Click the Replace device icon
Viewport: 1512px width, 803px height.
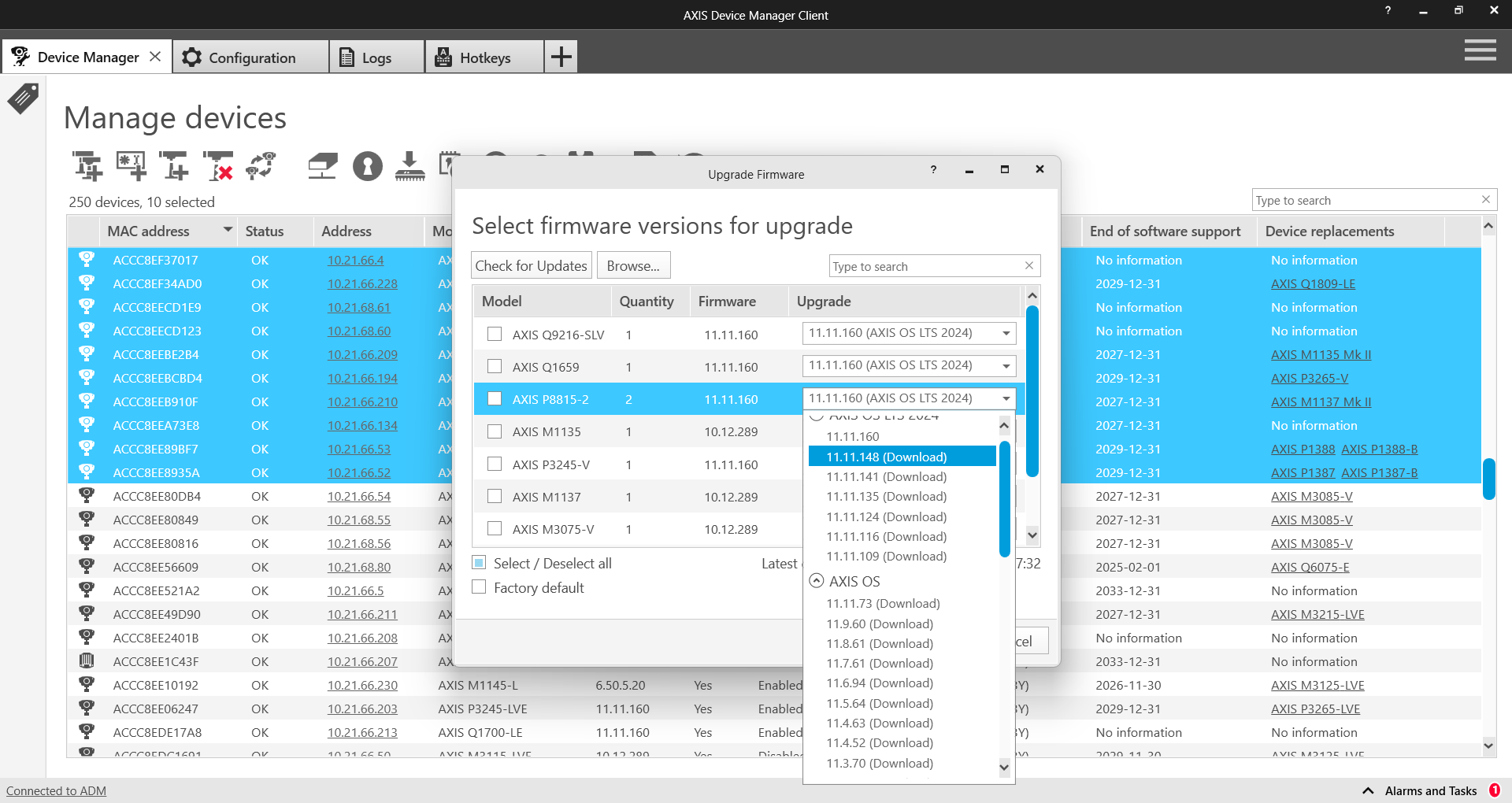tap(261, 166)
